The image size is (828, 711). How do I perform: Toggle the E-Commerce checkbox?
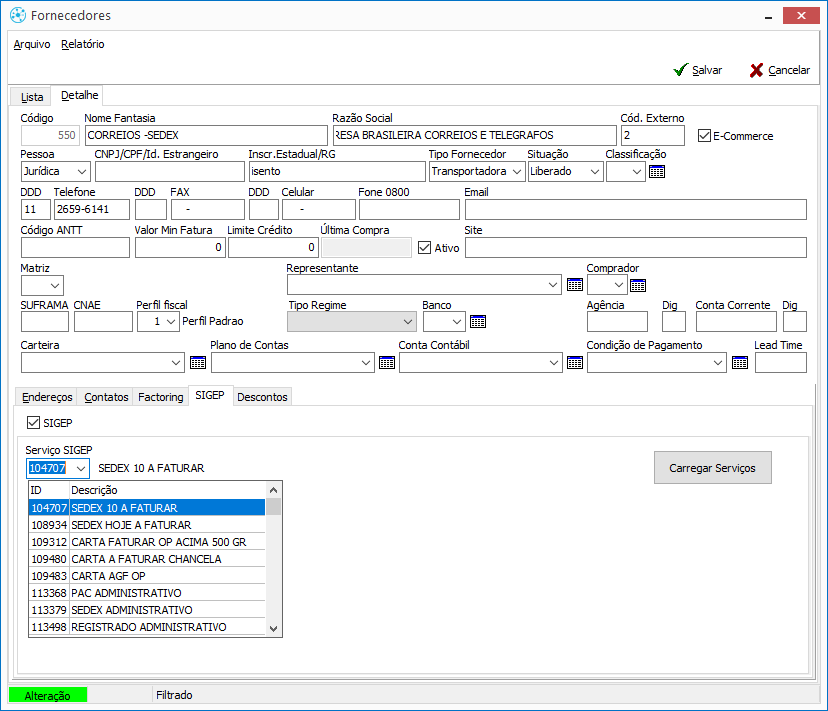pos(704,136)
